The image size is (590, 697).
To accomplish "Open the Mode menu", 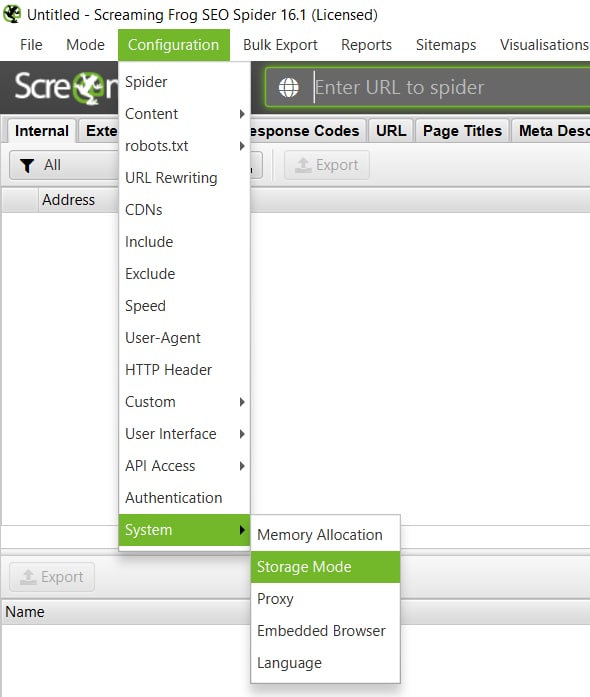I will (x=85, y=45).
